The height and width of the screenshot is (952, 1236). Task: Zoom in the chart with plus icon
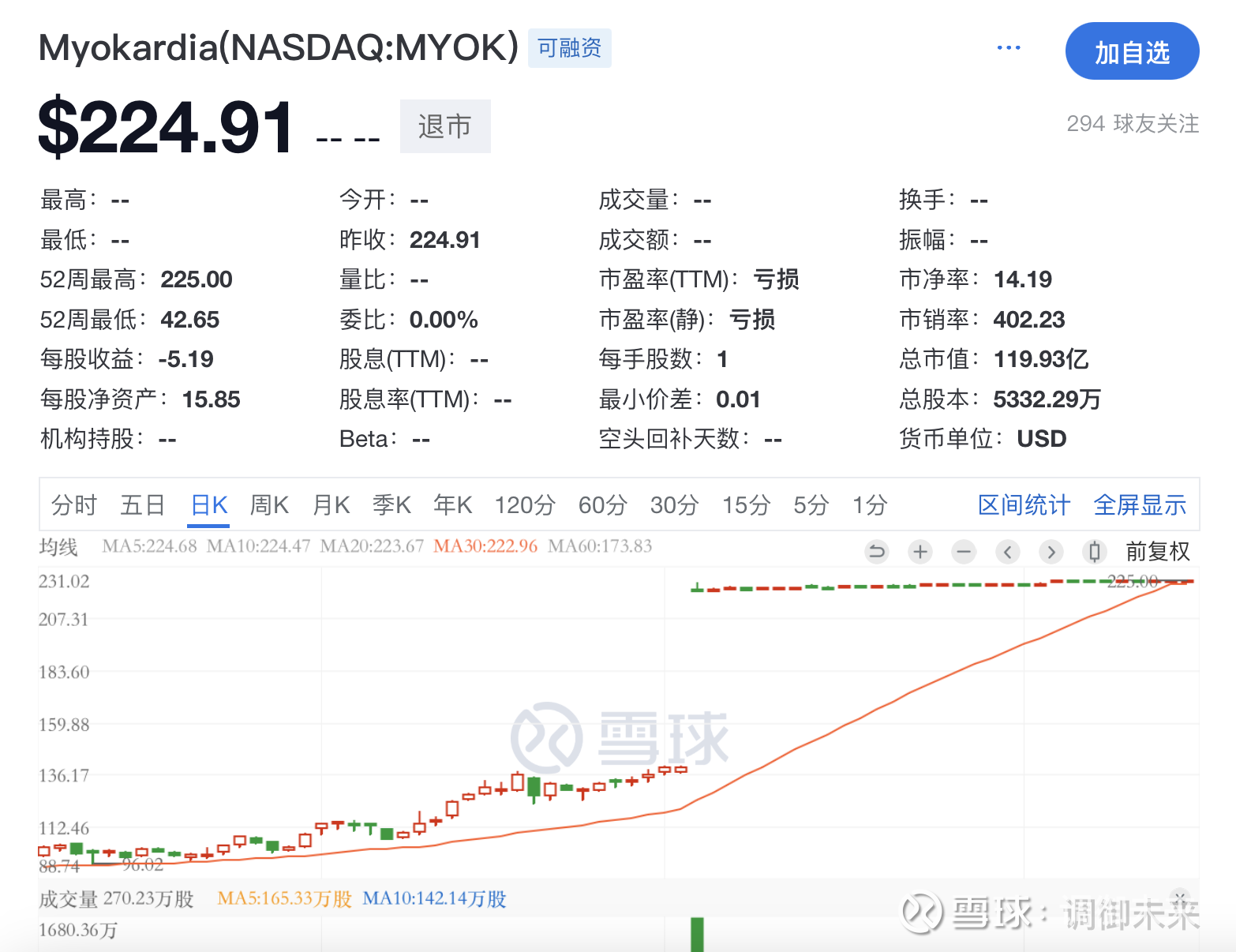pyautogui.click(x=920, y=551)
